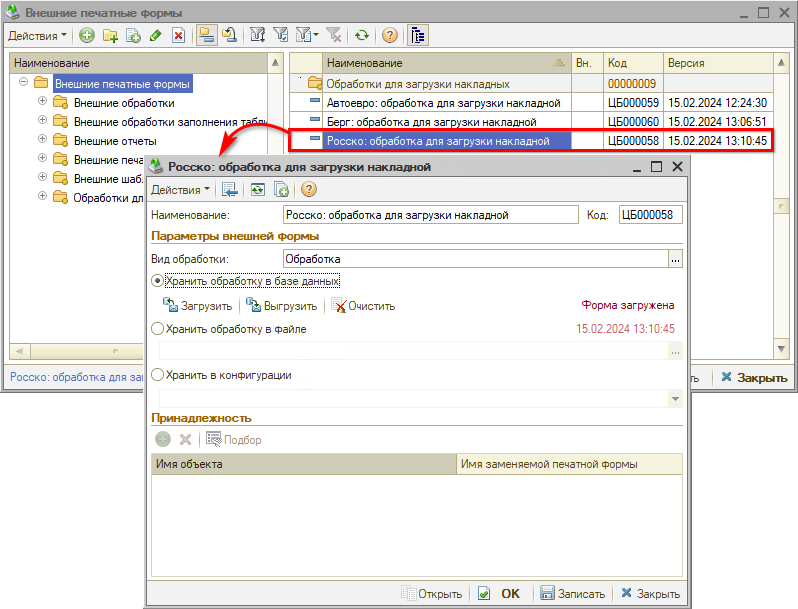This screenshot has width=798, height=609.
Task: Click Подбор button
Action: (234, 439)
